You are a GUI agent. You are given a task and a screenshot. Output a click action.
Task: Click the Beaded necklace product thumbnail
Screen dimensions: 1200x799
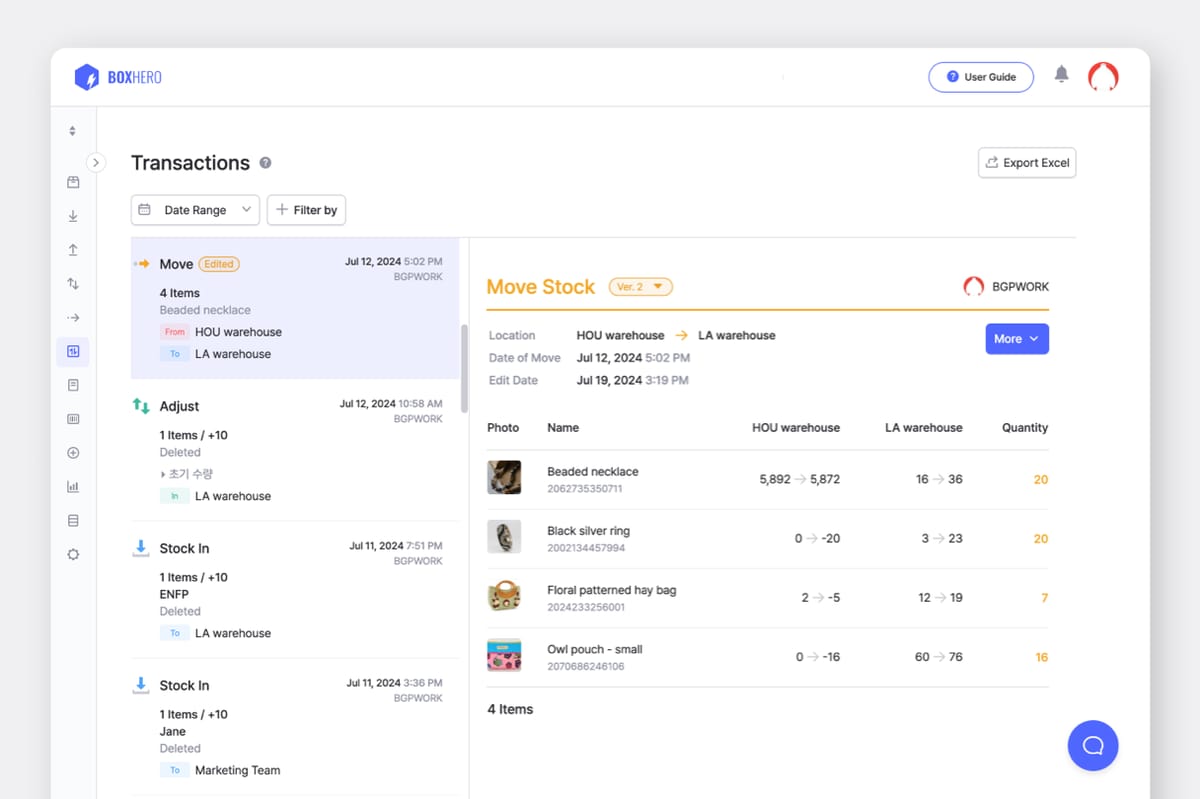pos(504,478)
